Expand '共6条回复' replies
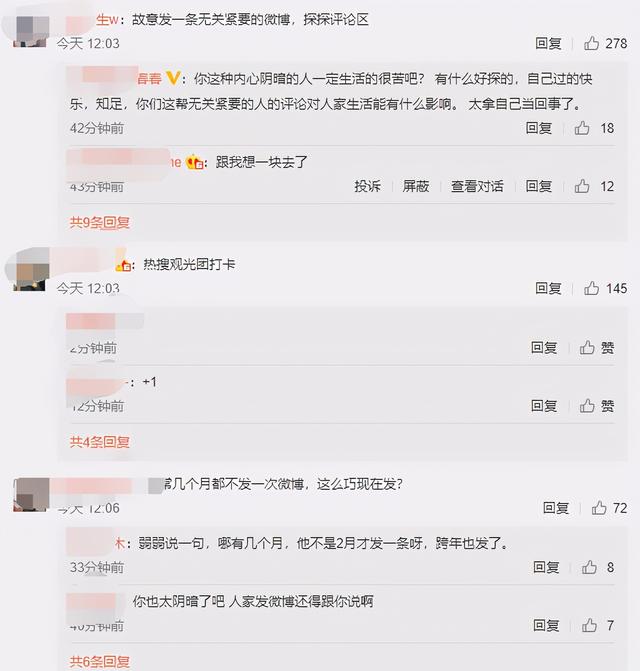Image resolution: width=640 pixels, height=671 pixels. [100, 661]
